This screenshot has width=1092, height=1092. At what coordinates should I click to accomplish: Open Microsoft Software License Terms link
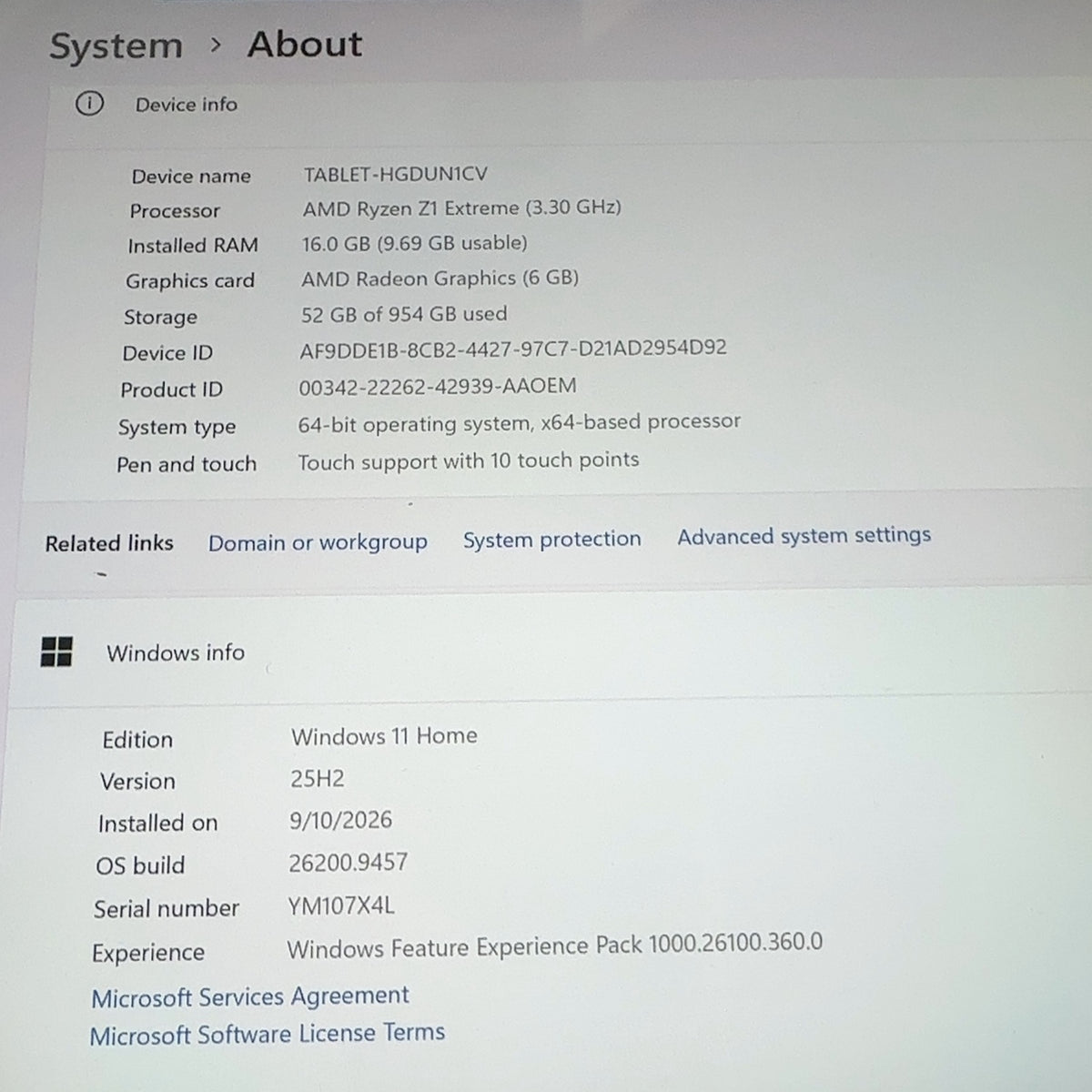coord(267,1034)
